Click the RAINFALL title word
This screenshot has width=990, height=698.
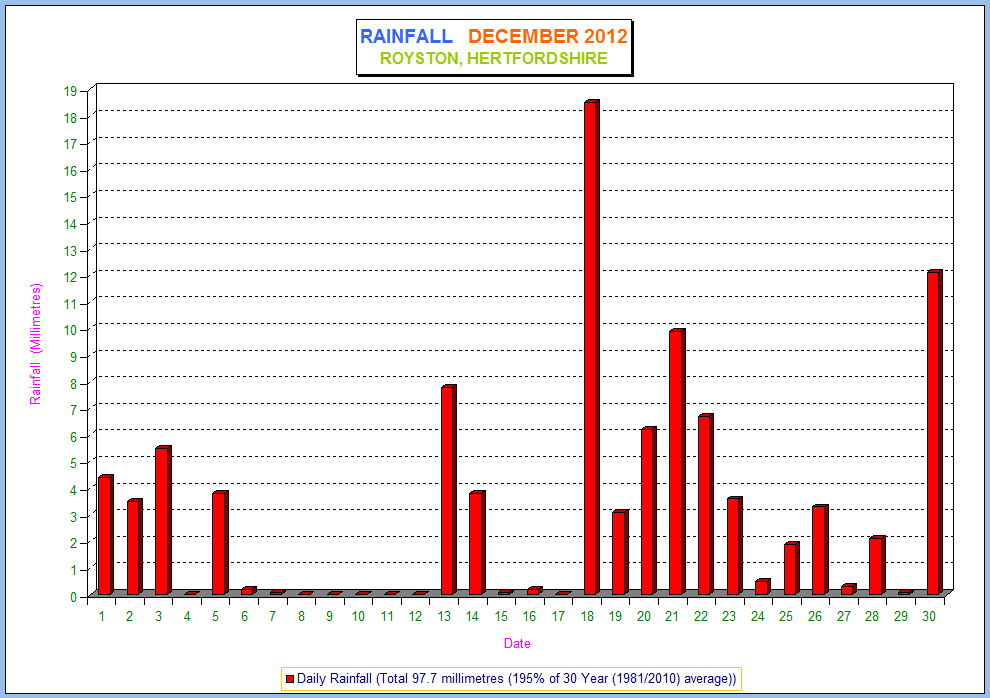[x=406, y=36]
